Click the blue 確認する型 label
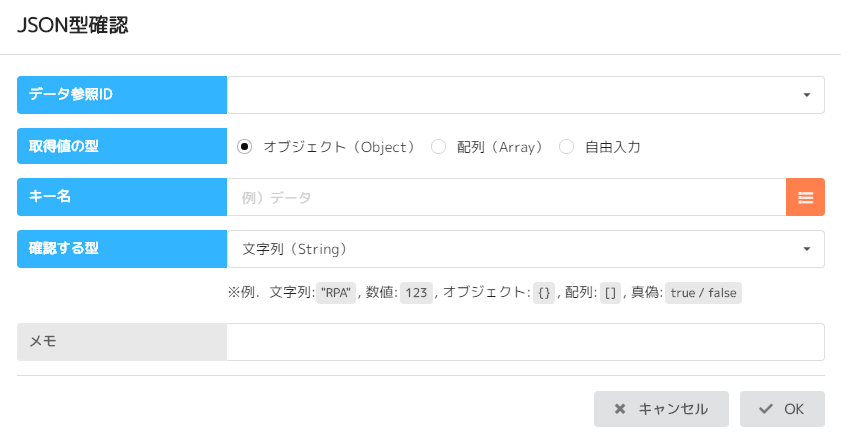This screenshot has height=441, width=841. click(x=122, y=250)
